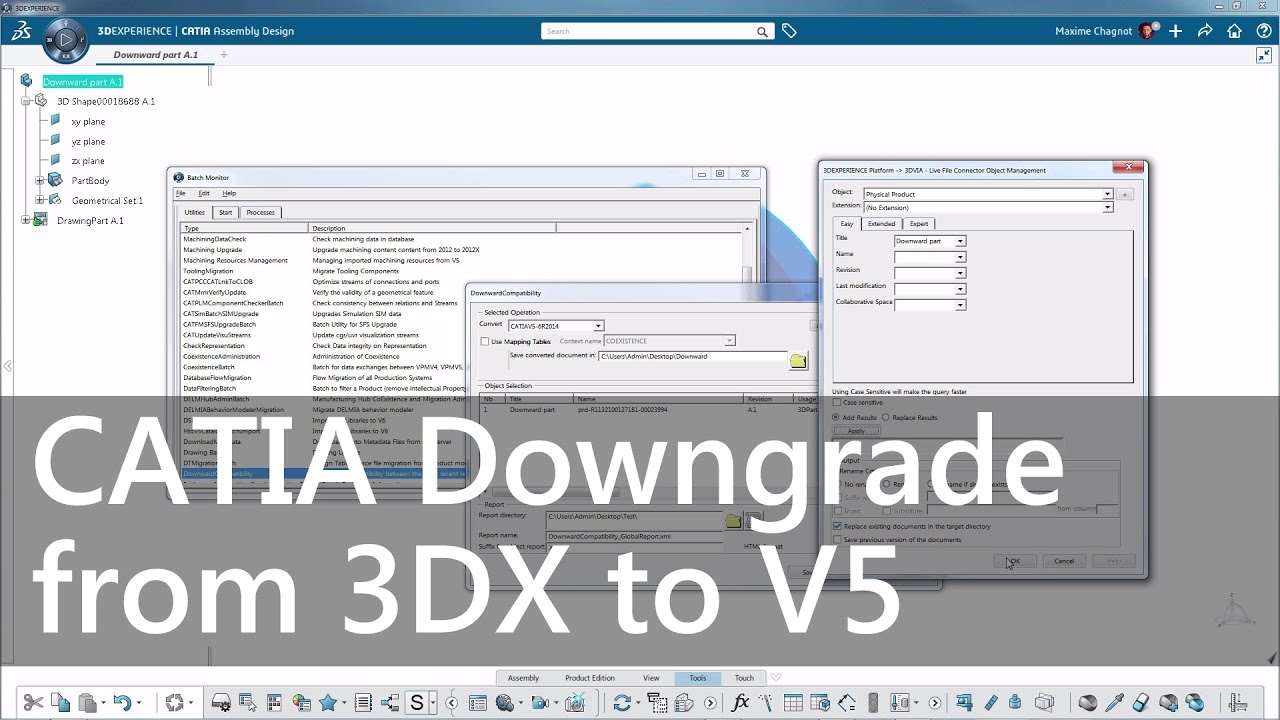Click the OK button in Object Management dialog
Image resolution: width=1280 pixels, height=720 pixels.
point(1014,561)
